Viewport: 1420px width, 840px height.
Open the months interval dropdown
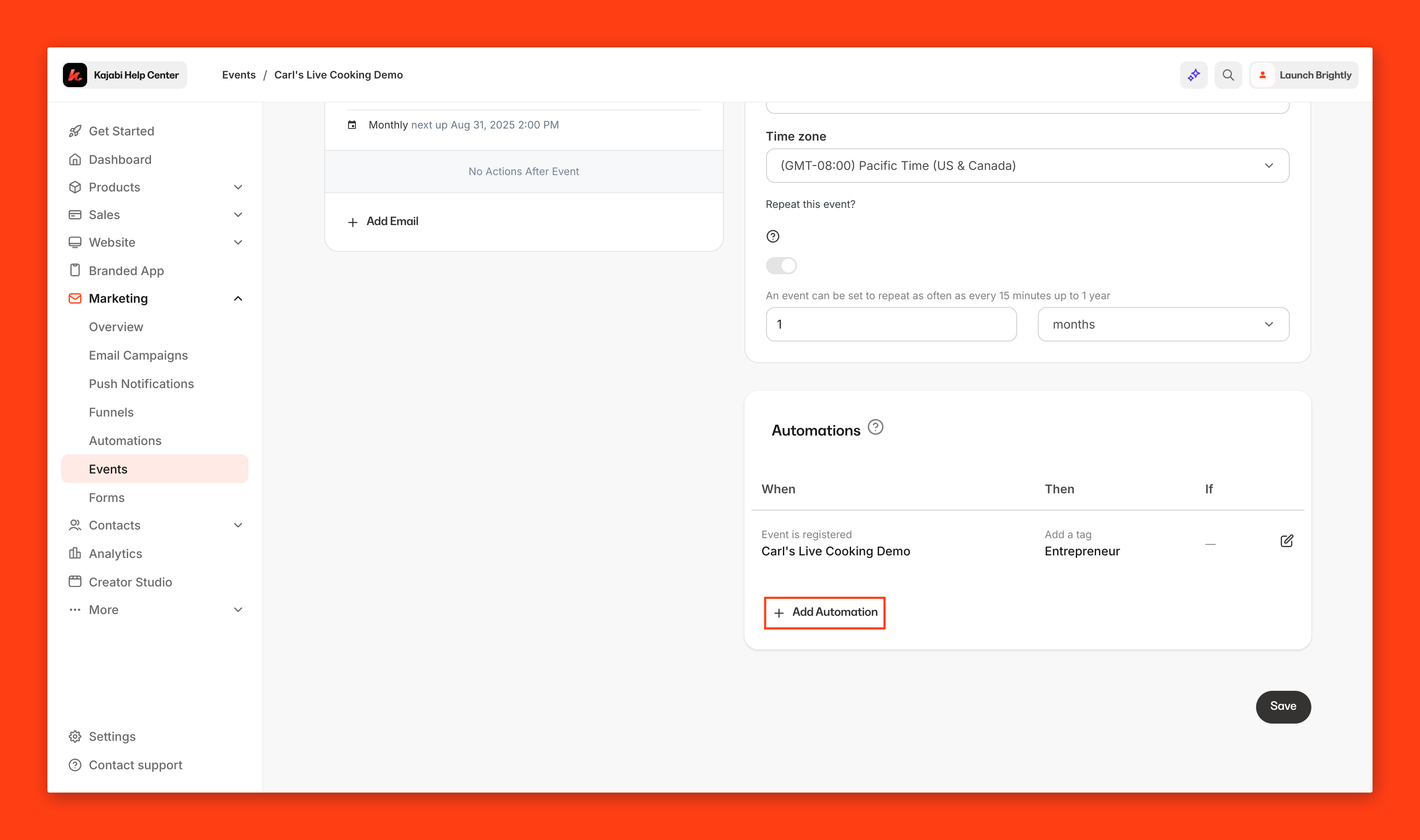[1163, 324]
